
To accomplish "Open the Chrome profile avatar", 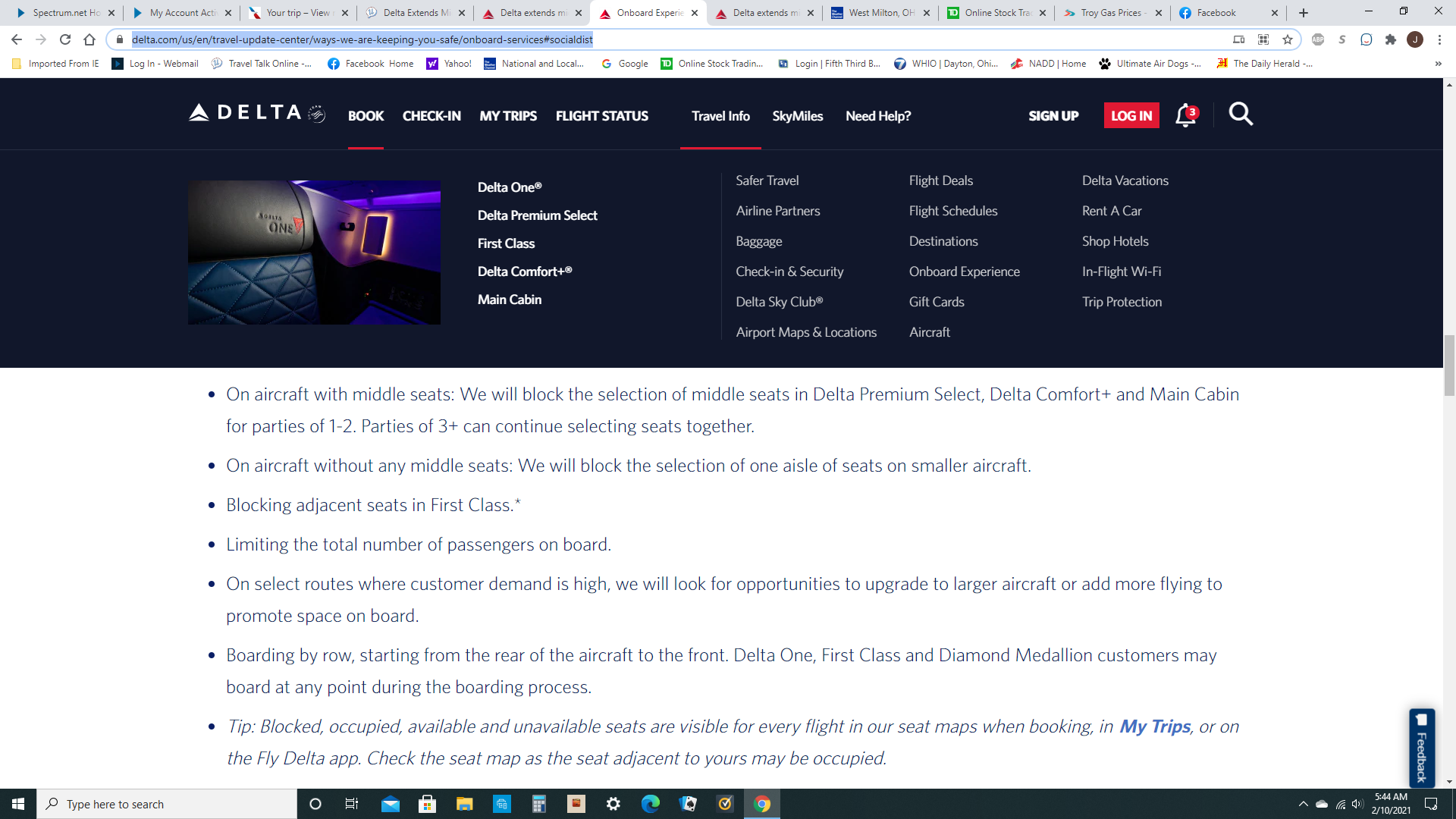I will pos(1415,39).
